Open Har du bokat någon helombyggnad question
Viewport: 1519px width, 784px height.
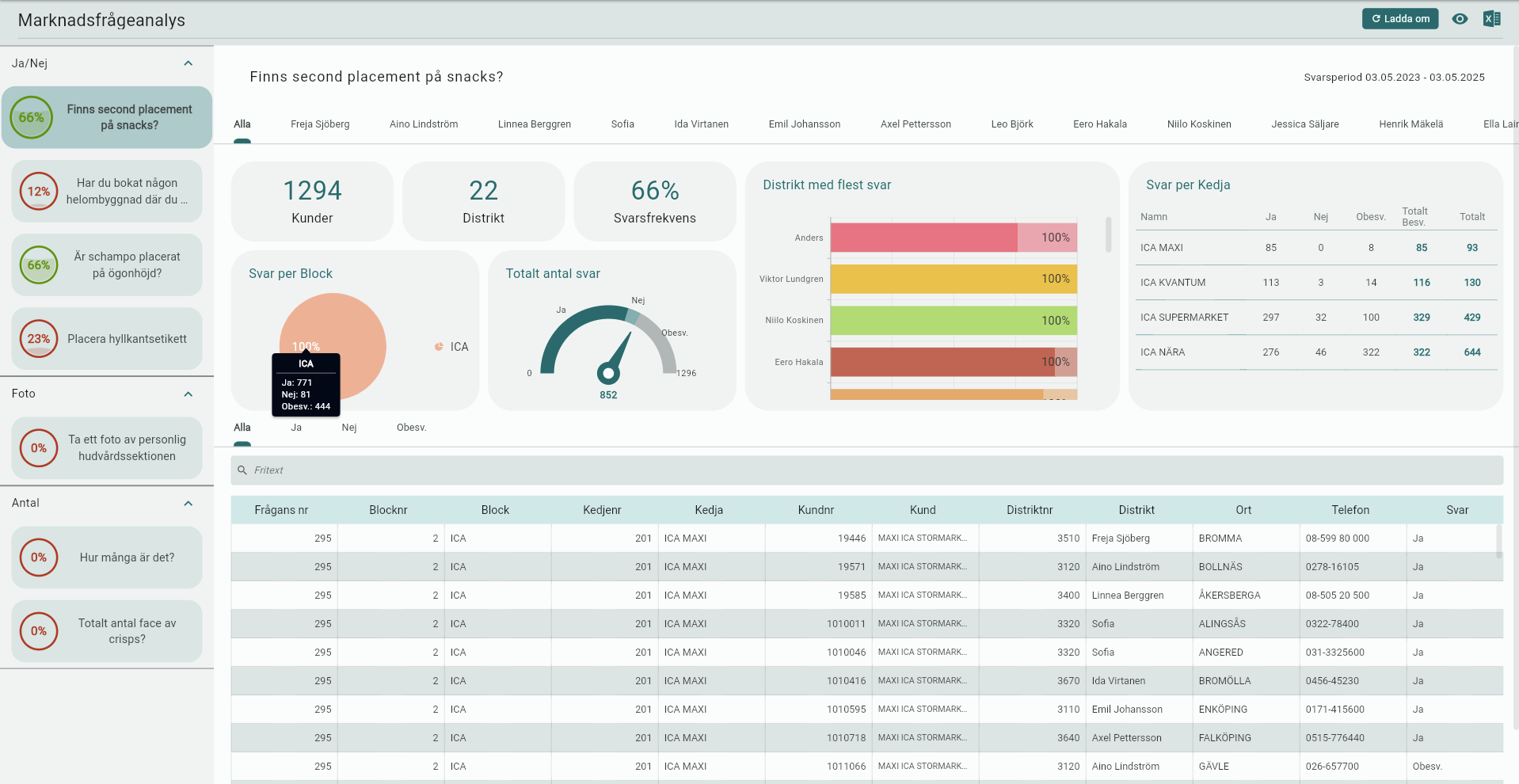[107, 191]
